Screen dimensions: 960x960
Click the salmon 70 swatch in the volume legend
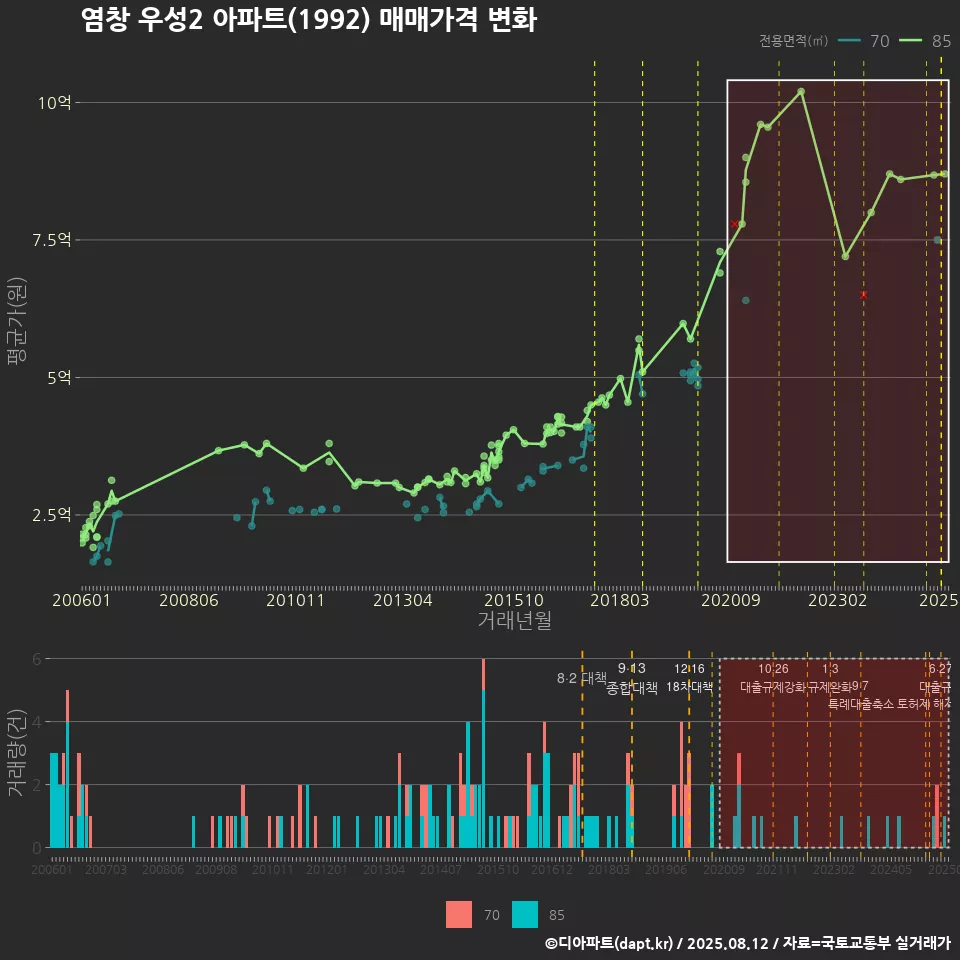coord(459,915)
